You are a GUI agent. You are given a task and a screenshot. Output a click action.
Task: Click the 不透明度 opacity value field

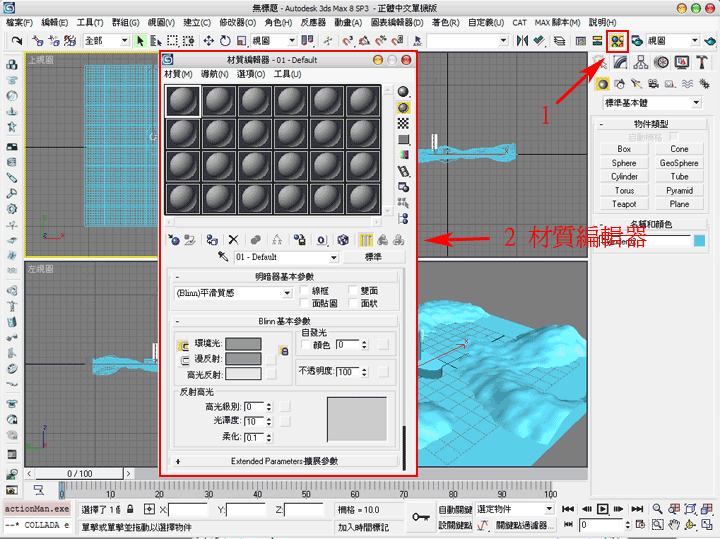(348, 372)
